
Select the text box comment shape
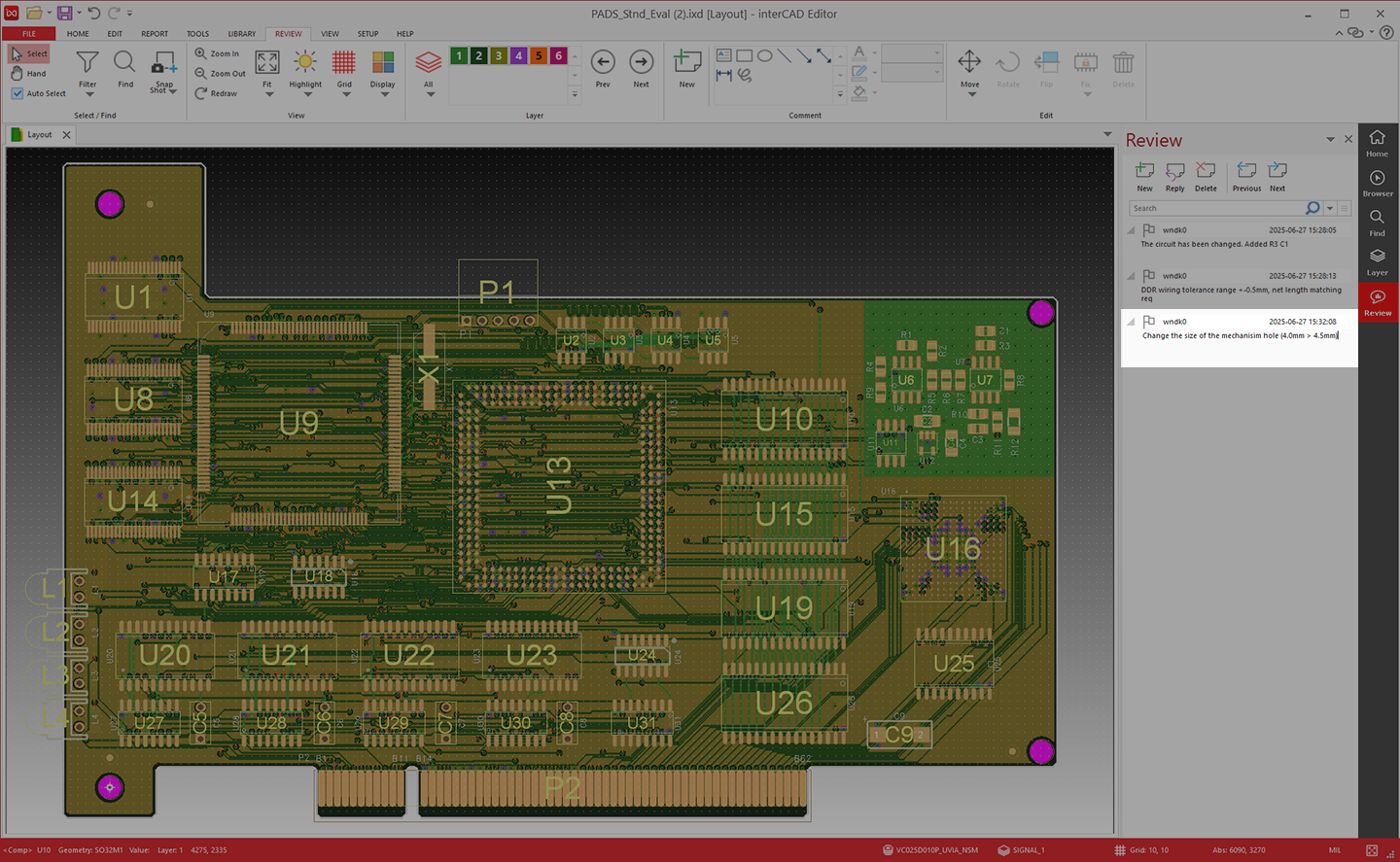point(724,55)
